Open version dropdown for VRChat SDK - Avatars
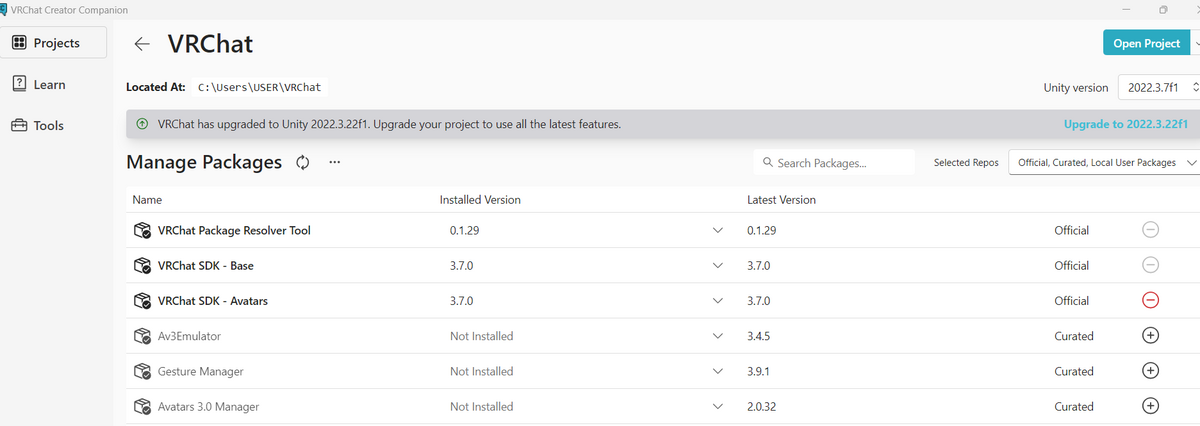1200x426 pixels. click(717, 301)
